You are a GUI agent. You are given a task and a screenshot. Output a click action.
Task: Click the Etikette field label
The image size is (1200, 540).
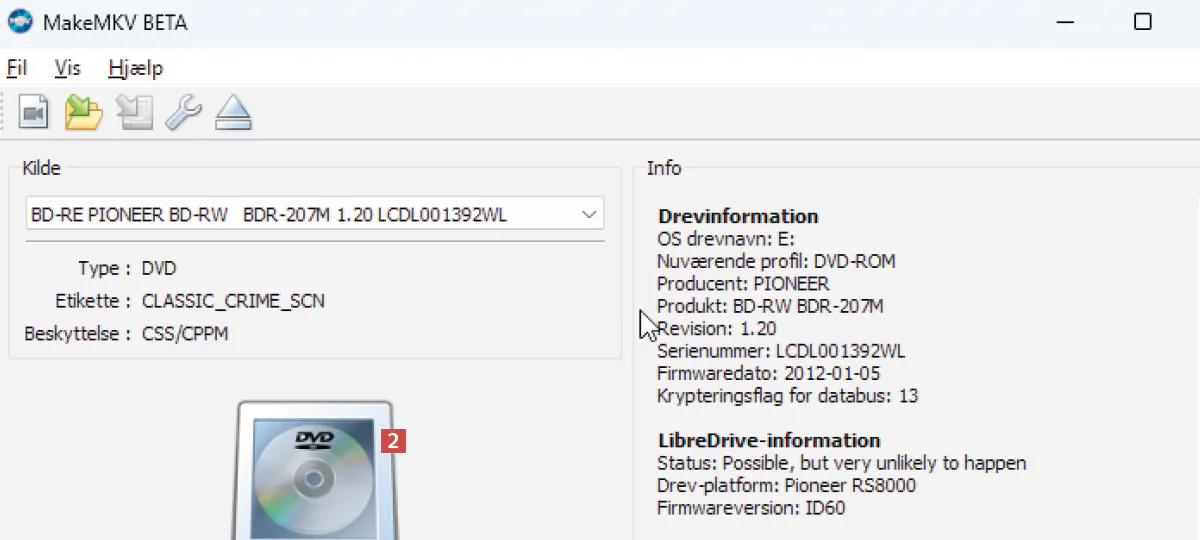(94, 301)
